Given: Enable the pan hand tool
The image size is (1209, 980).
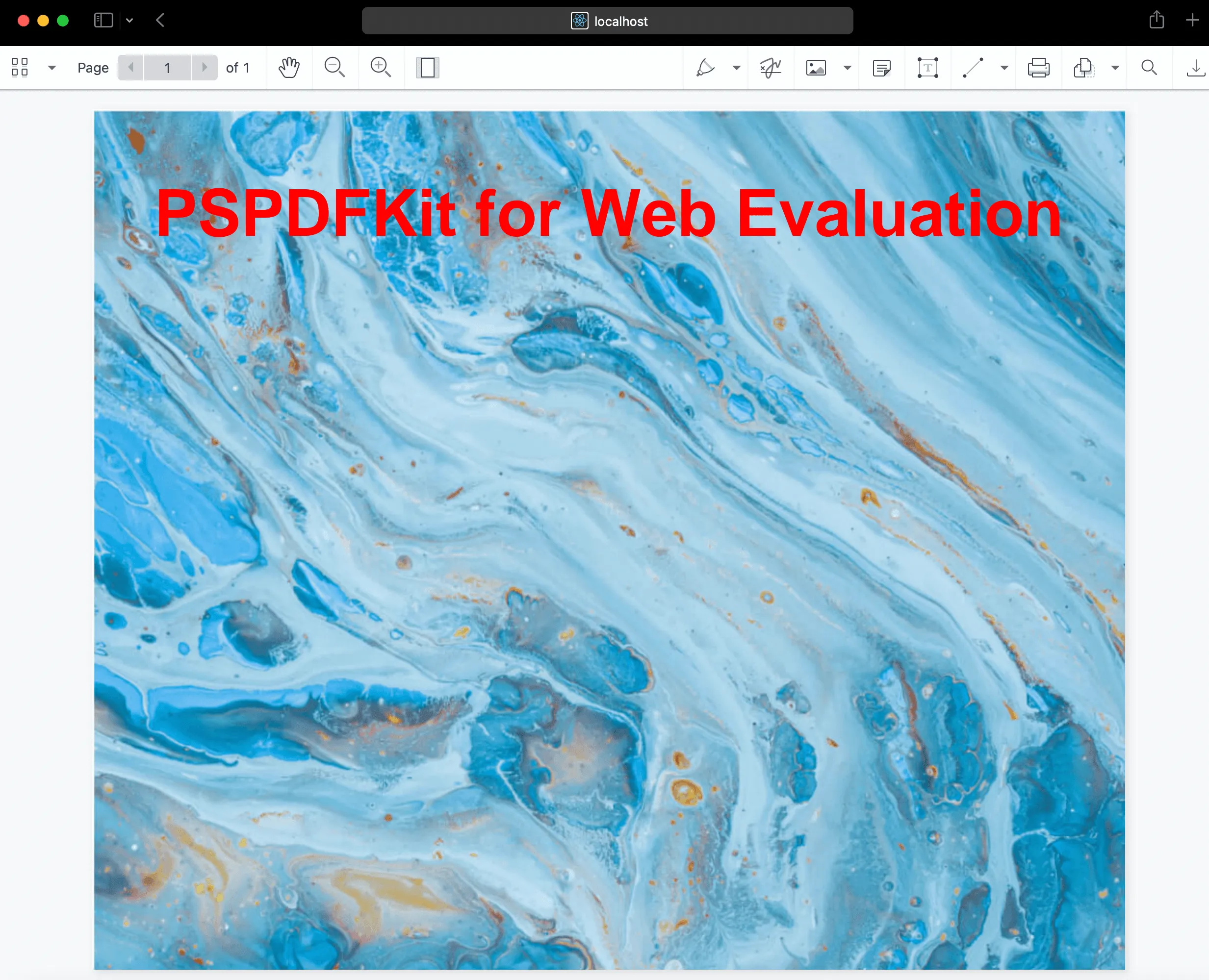Looking at the screenshot, I should click(289, 68).
